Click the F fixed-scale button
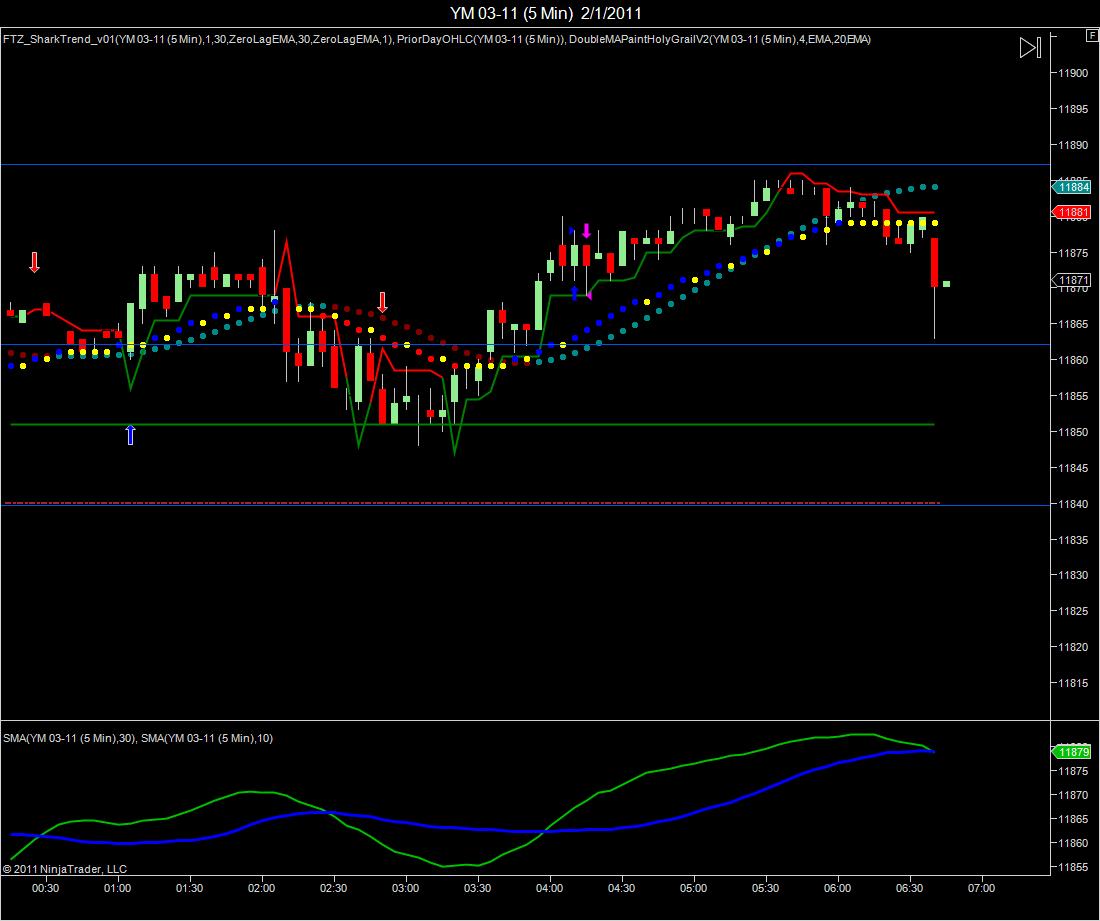 (x=1092, y=35)
